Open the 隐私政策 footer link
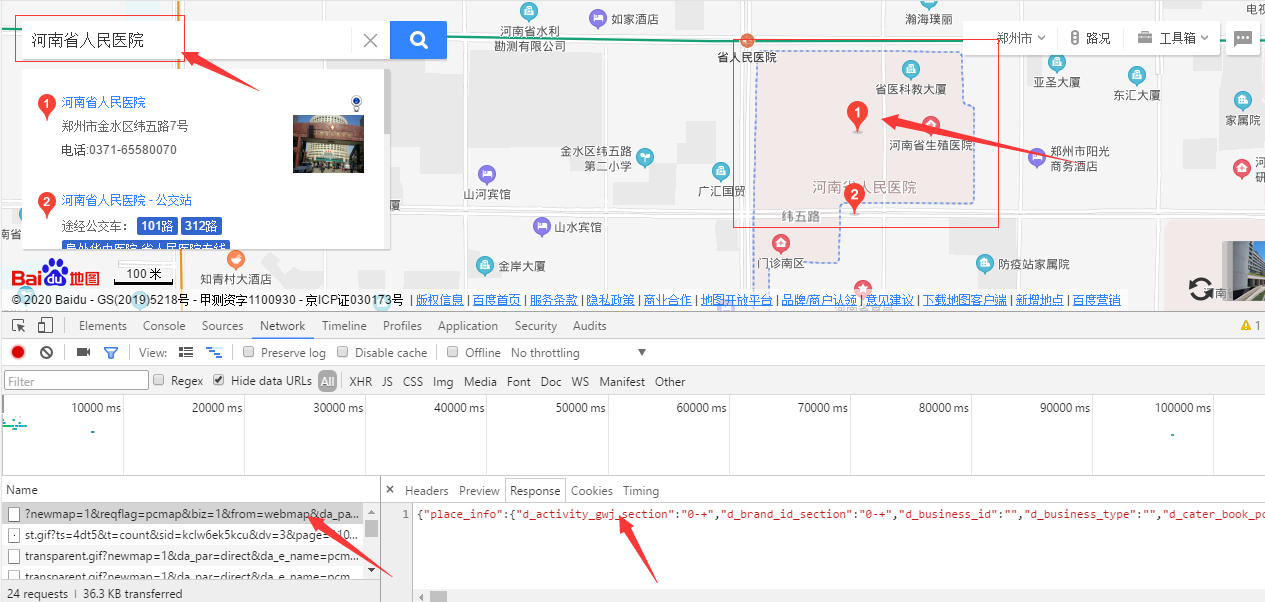The width and height of the screenshot is (1265, 602). pyautogui.click(x=610, y=300)
